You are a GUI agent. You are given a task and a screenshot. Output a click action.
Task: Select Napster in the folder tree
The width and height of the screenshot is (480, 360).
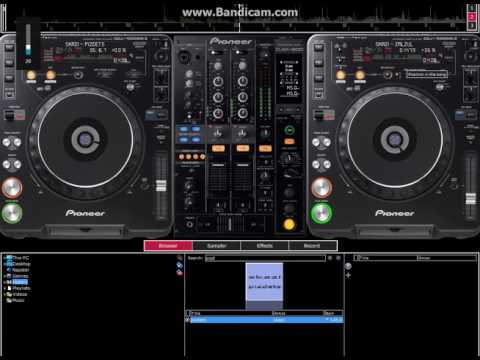click(x=20, y=270)
